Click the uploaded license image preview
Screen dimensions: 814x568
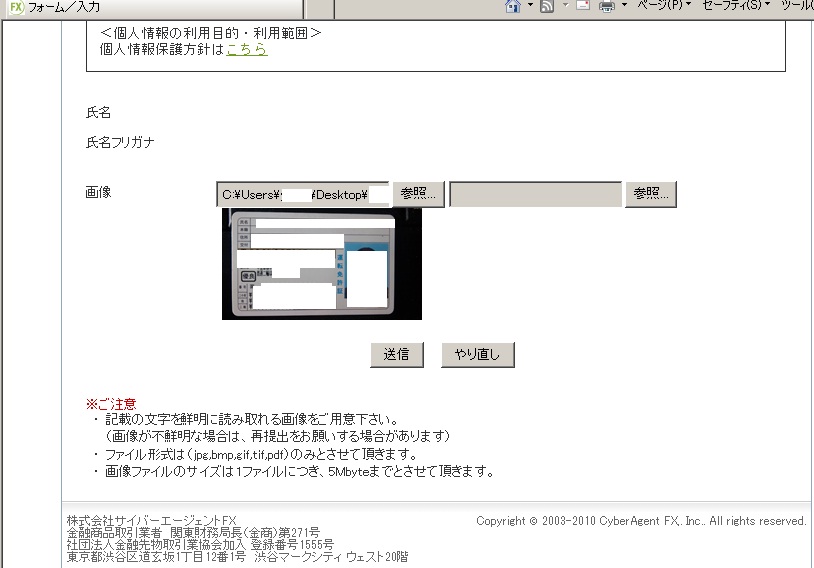(x=321, y=264)
